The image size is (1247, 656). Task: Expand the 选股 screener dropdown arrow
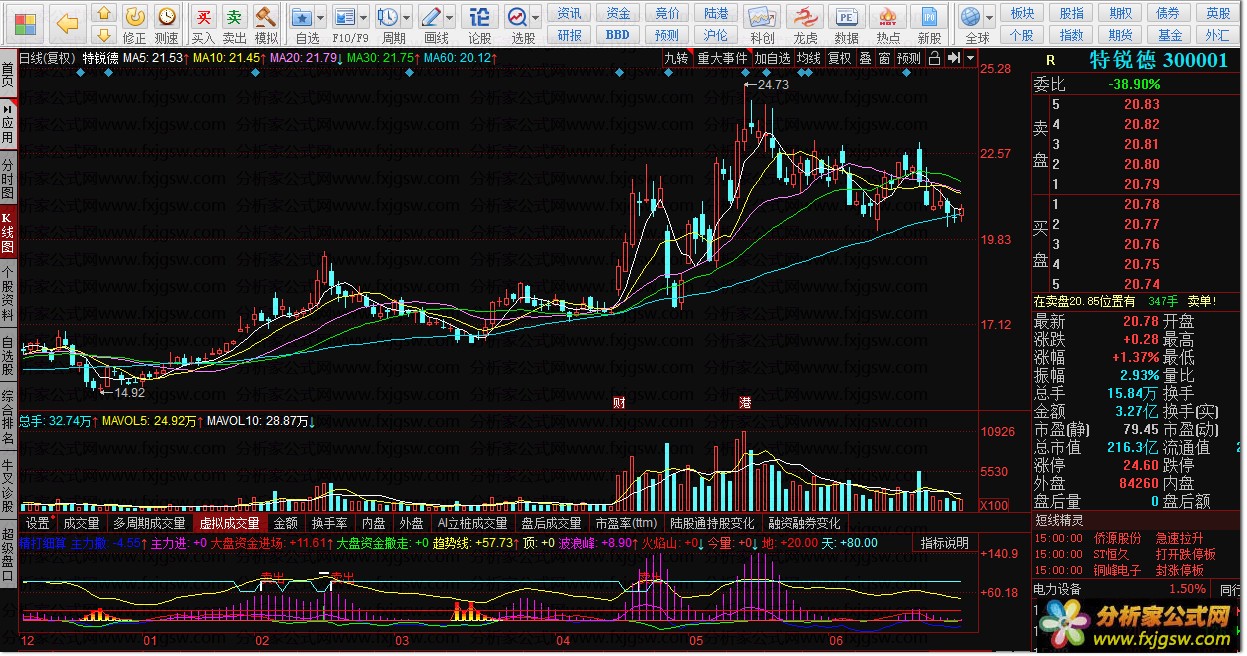point(536,18)
